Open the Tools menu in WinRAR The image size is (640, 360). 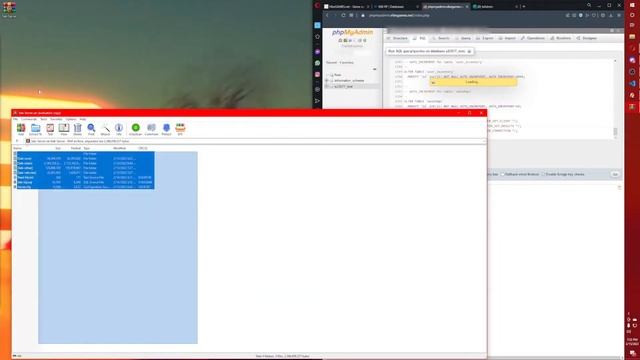(44, 119)
